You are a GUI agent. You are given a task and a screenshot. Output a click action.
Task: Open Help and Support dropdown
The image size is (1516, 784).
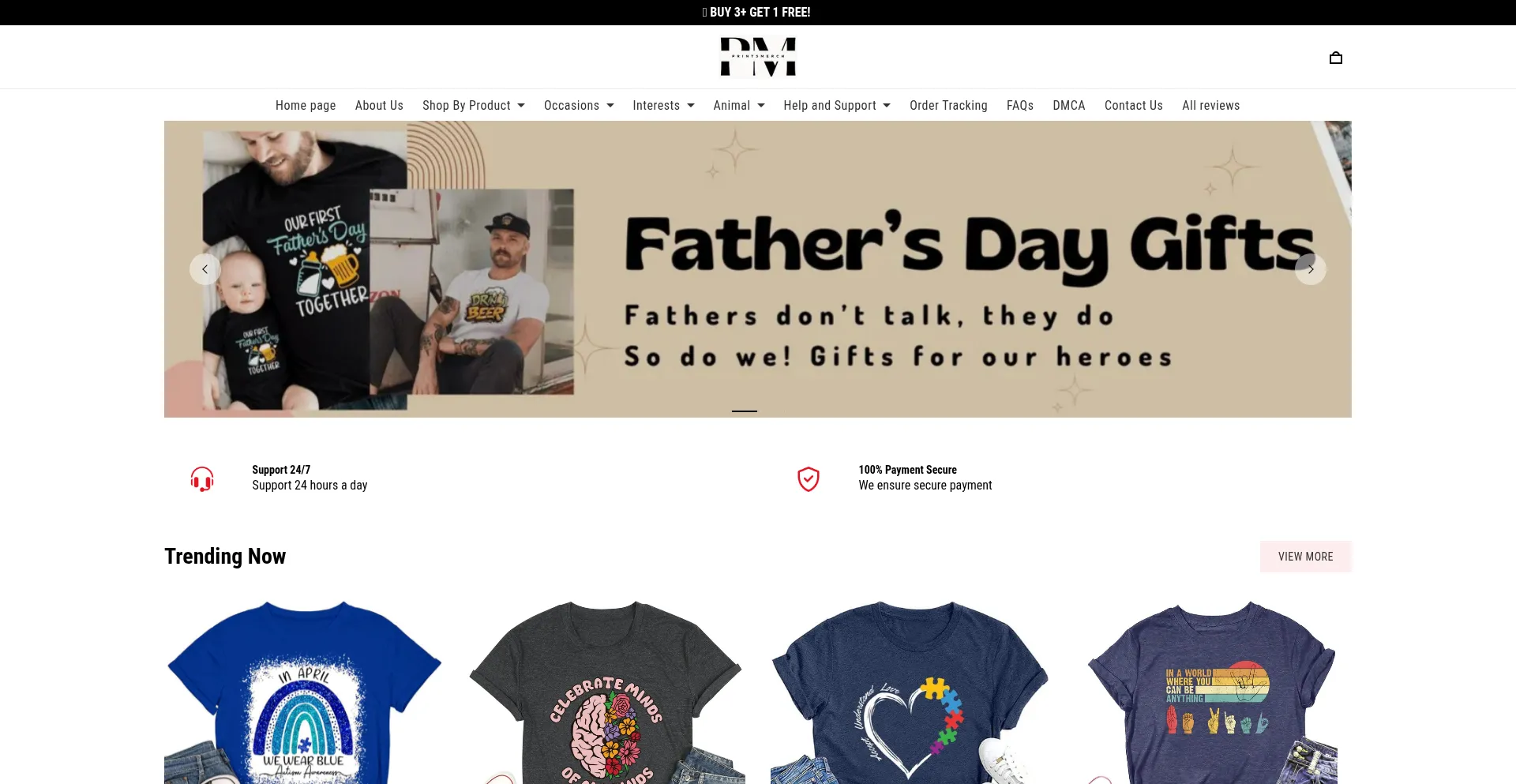pyautogui.click(x=837, y=106)
